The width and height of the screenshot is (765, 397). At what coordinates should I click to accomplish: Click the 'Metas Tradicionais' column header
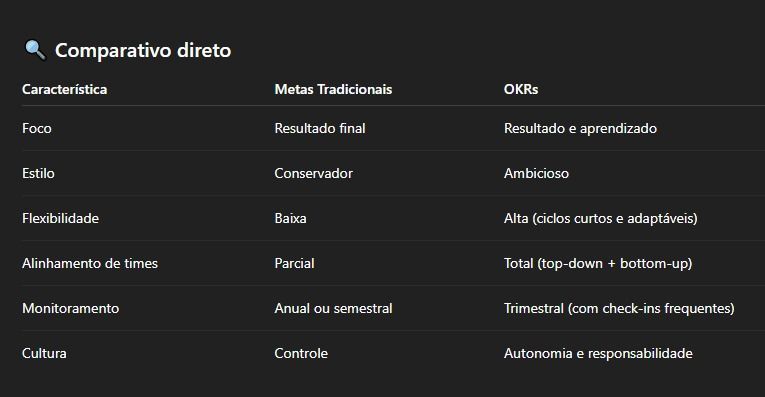pyautogui.click(x=333, y=89)
